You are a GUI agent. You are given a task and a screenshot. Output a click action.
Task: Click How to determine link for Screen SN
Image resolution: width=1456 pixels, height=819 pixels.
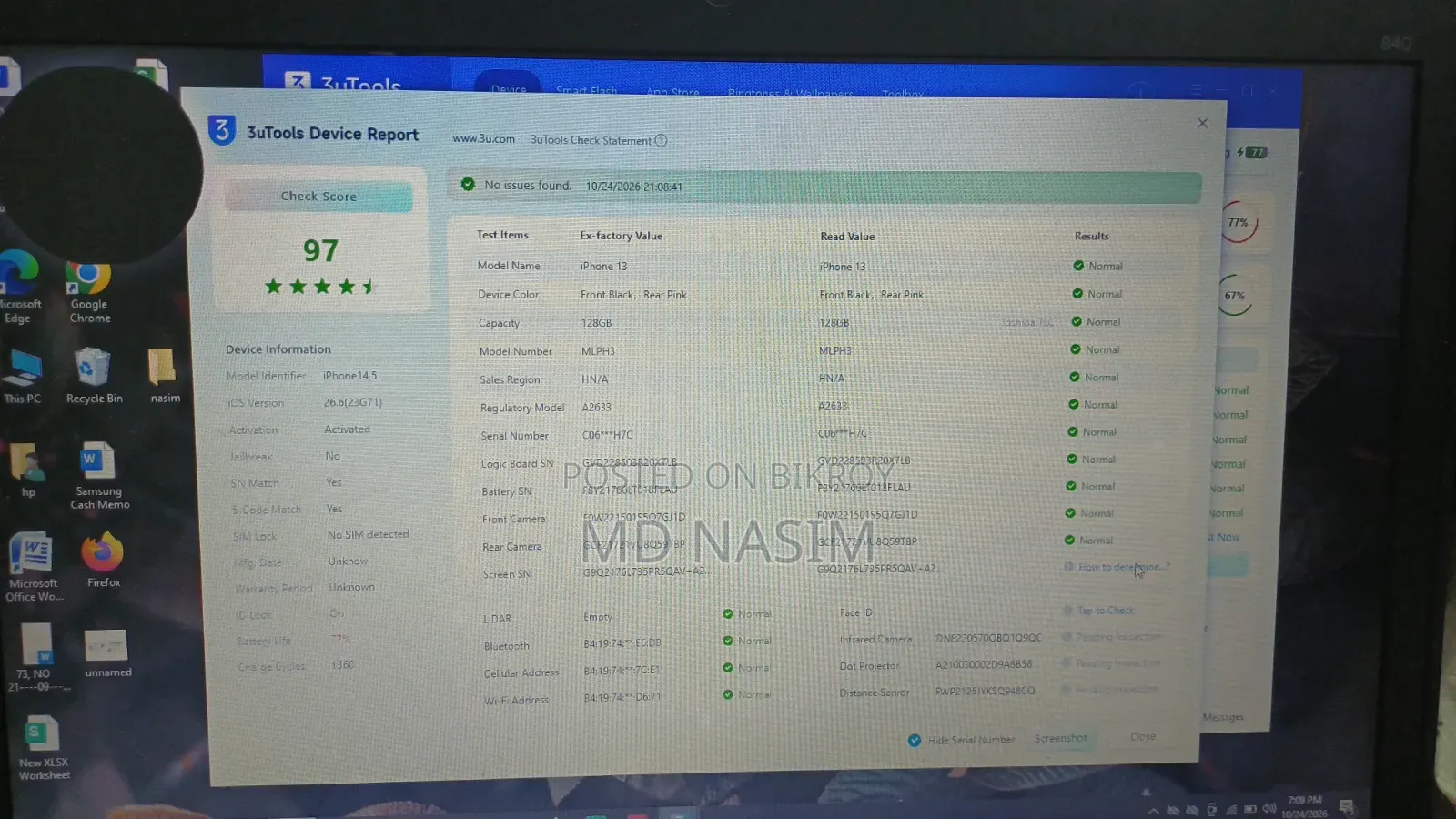tap(1123, 567)
